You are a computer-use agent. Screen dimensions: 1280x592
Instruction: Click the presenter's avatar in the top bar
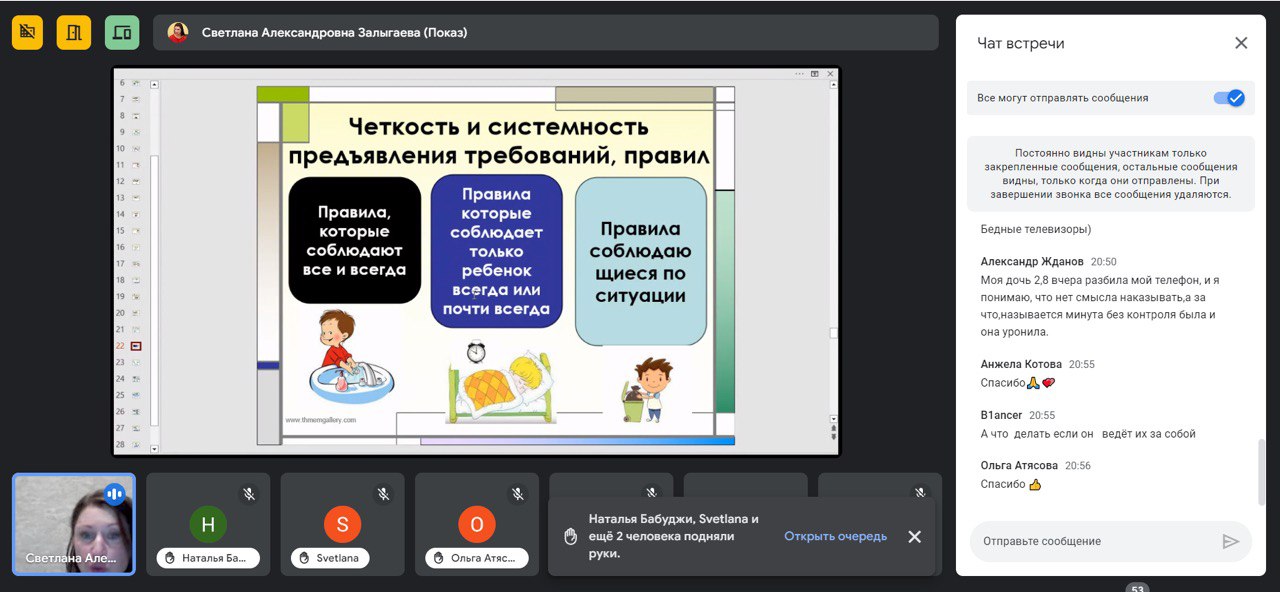pyautogui.click(x=178, y=32)
